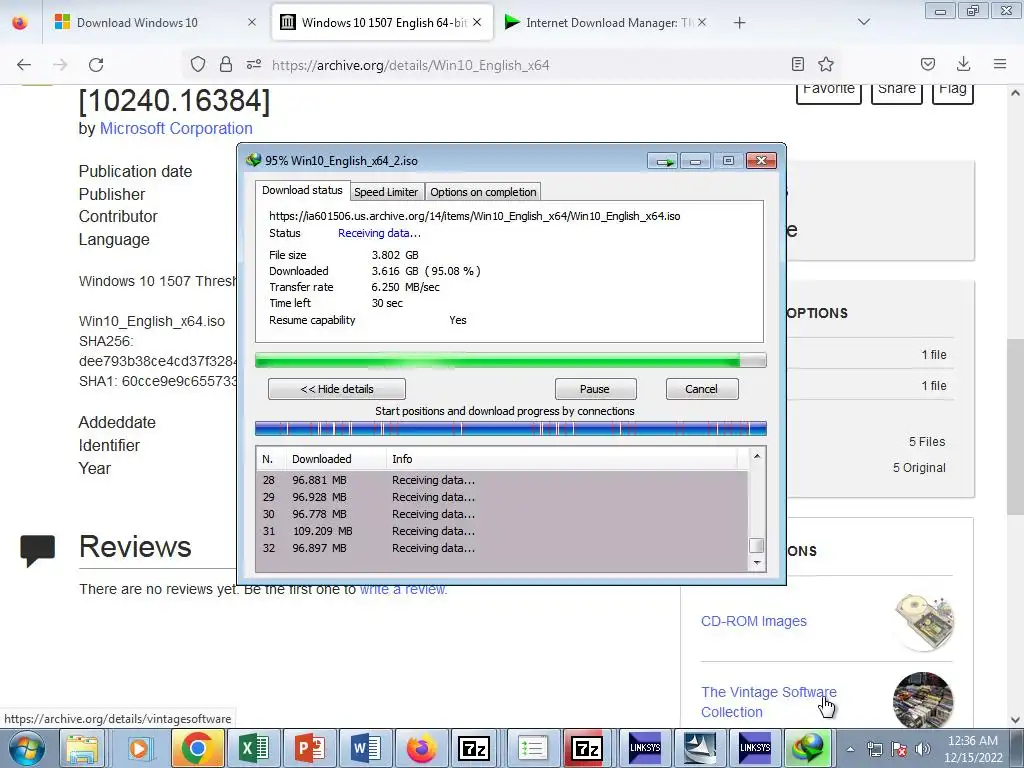
Task: Click the Downloaded column header
Action: pos(335,459)
